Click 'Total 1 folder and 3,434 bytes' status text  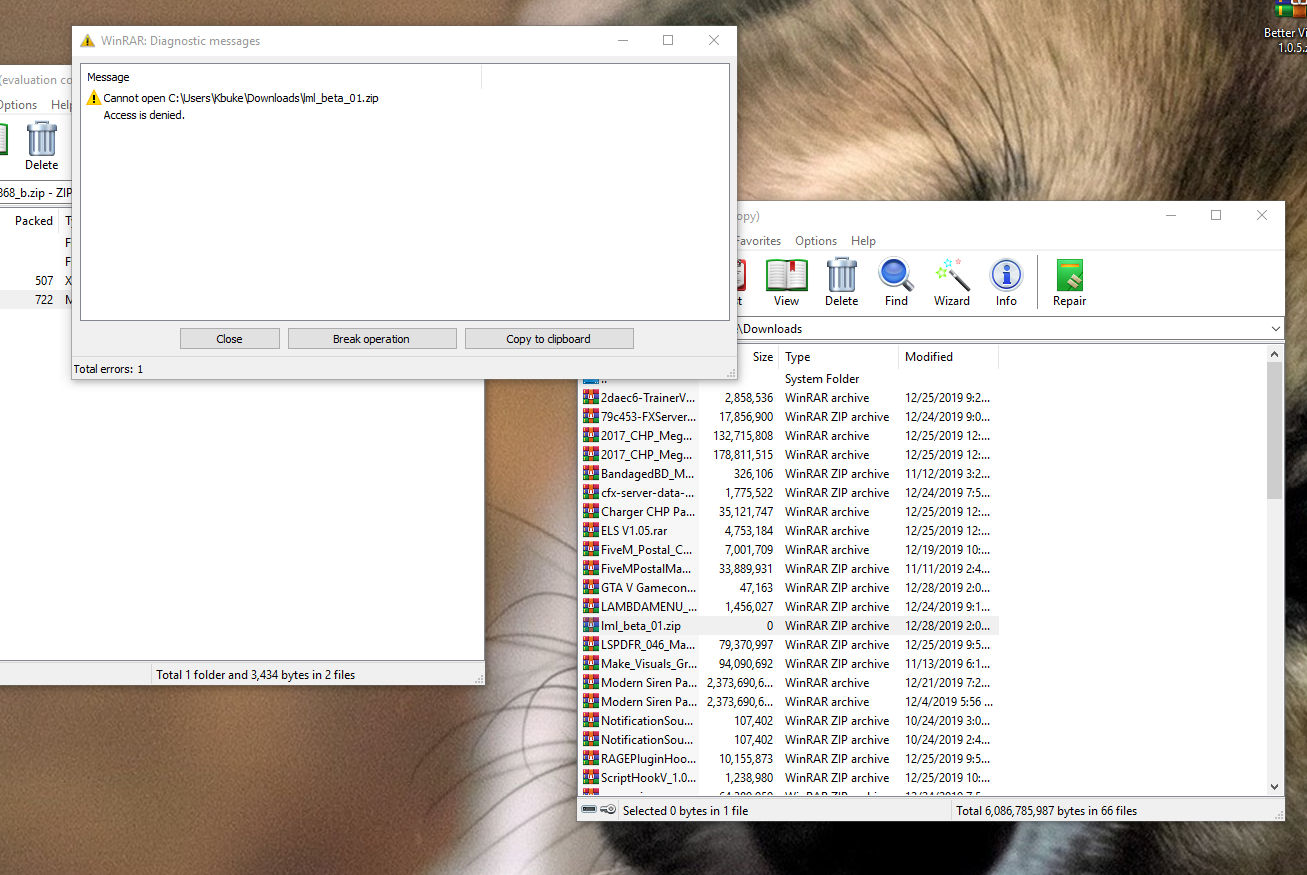coord(255,675)
